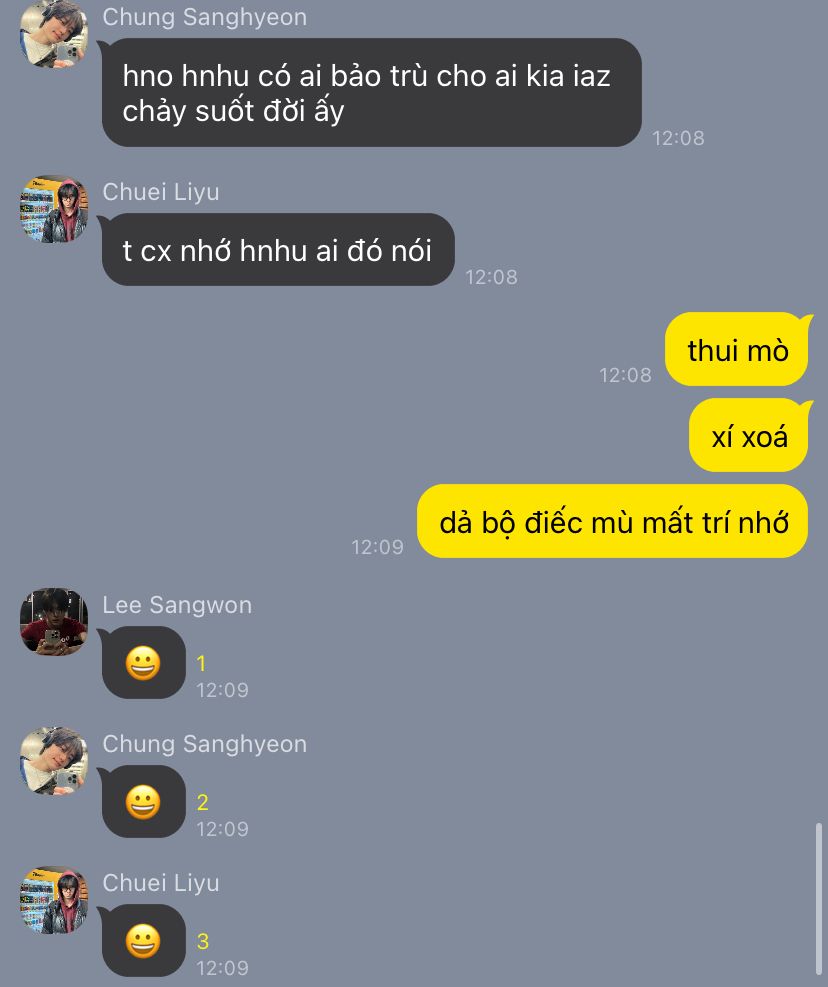Click the Chuei Liyu name above the 't cx' message

161,192
